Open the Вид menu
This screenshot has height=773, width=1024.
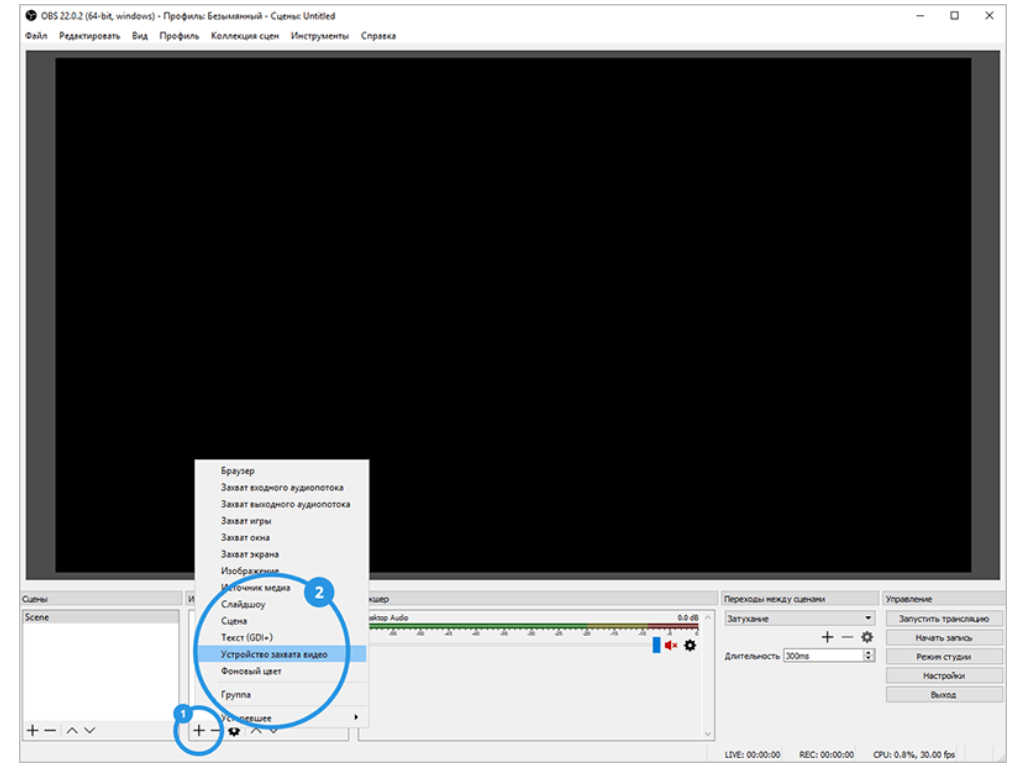click(x=140, y=36)
